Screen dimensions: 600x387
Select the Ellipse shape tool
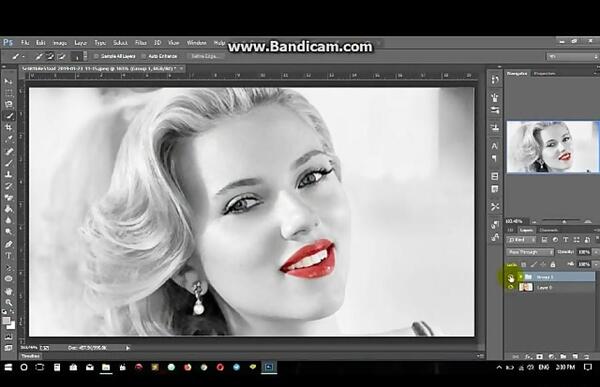[x=8, y=279]
